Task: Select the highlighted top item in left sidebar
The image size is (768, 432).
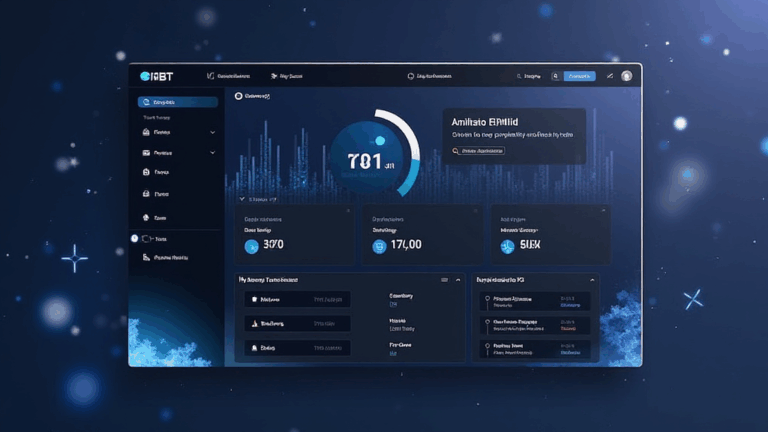Action: coord(178,102)
